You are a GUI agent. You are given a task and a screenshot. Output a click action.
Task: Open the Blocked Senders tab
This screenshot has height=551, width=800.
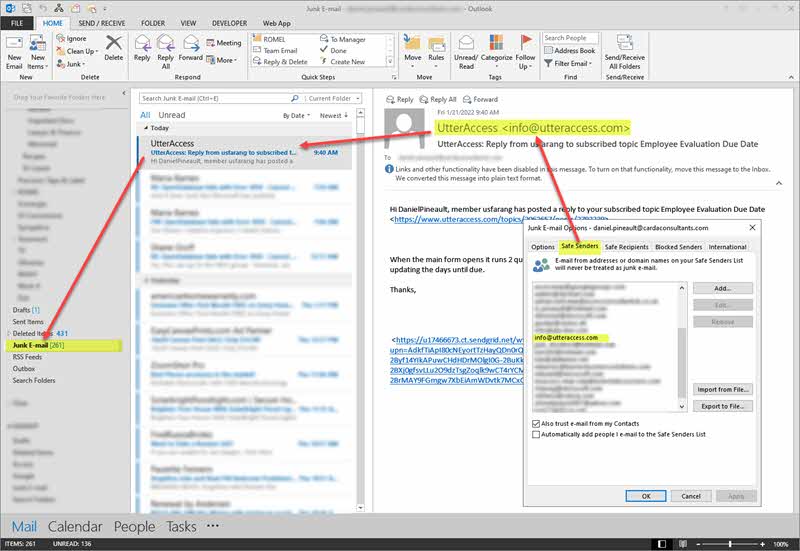(679, 247)
